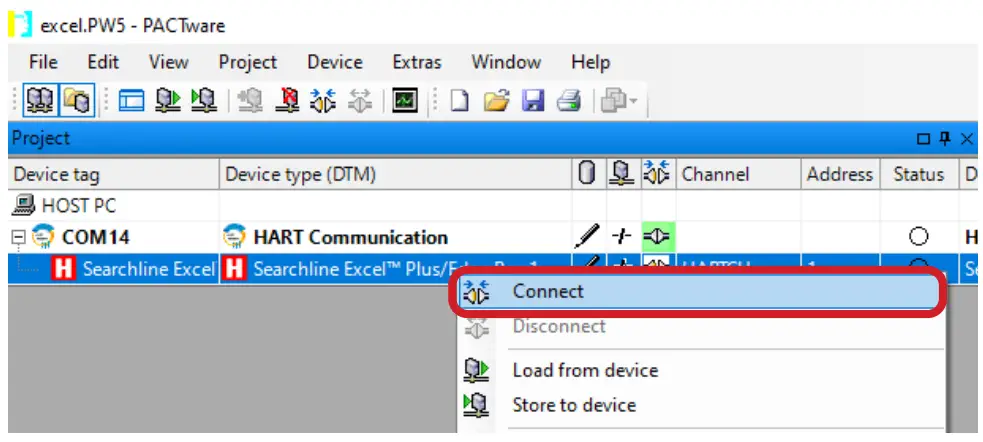Click the remove device red X icon
The image size is (983, 442).
[x=287, y=100]
